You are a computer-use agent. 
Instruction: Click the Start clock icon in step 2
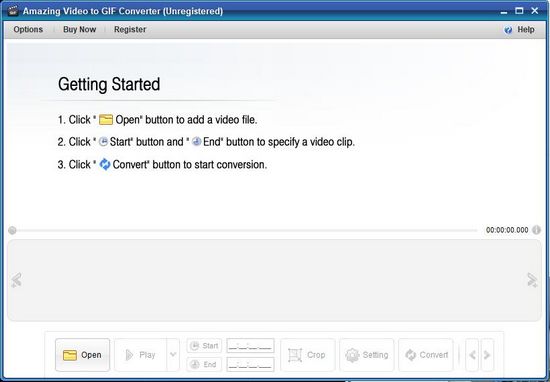point(103,142)
